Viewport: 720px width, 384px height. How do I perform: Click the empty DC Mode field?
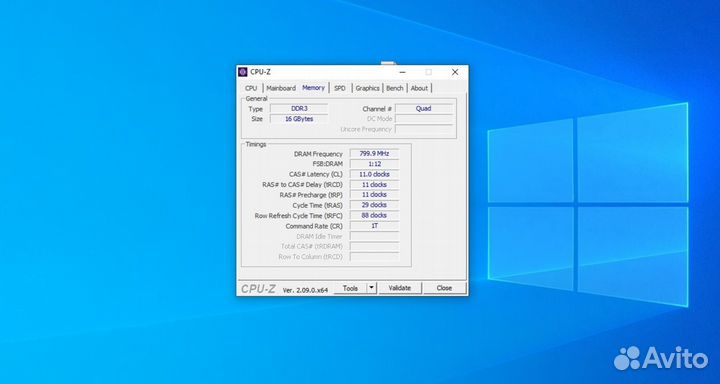[423, 119]
